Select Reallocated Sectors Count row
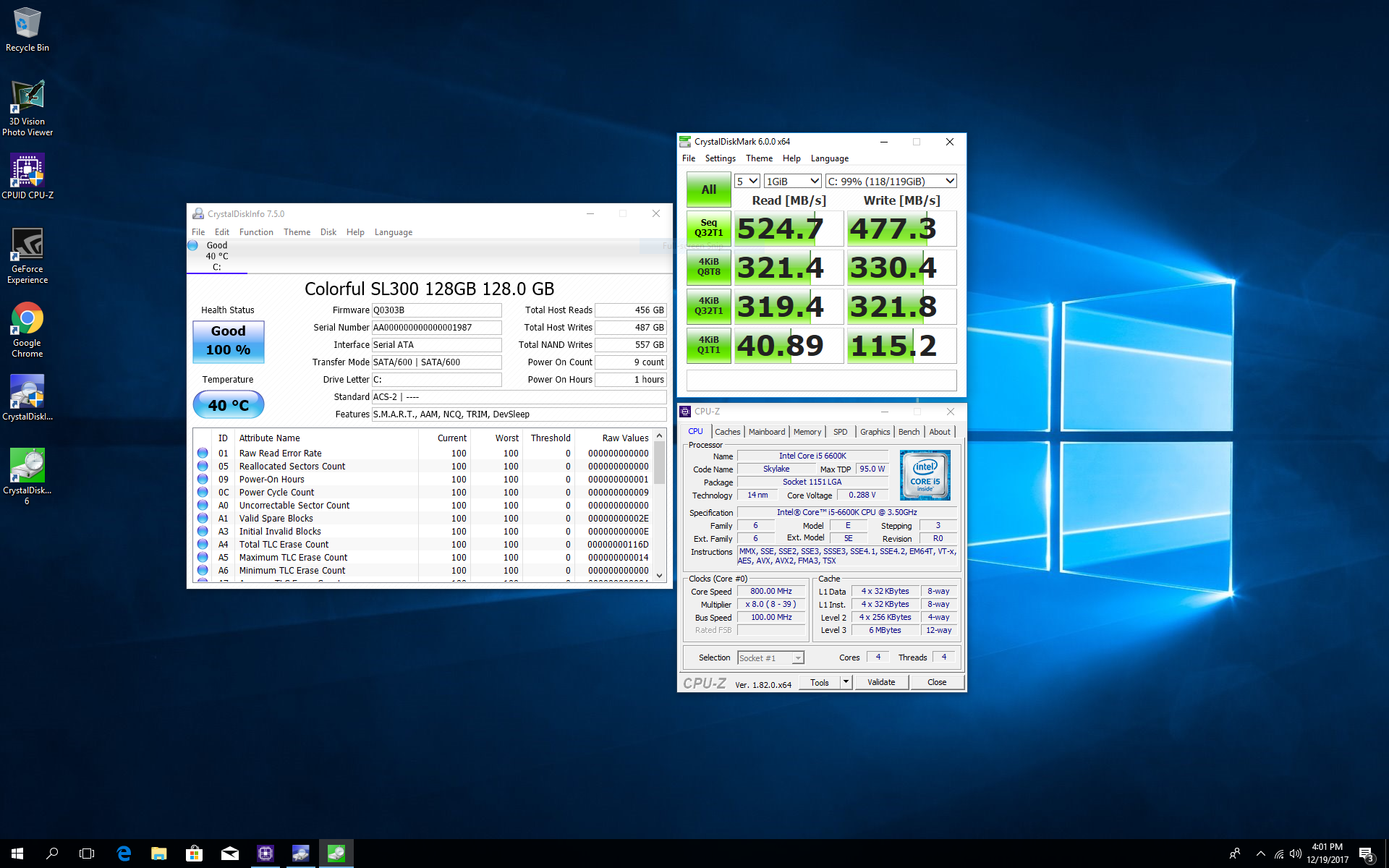Viewport: 1389px width, 868px height. [423, 467]
